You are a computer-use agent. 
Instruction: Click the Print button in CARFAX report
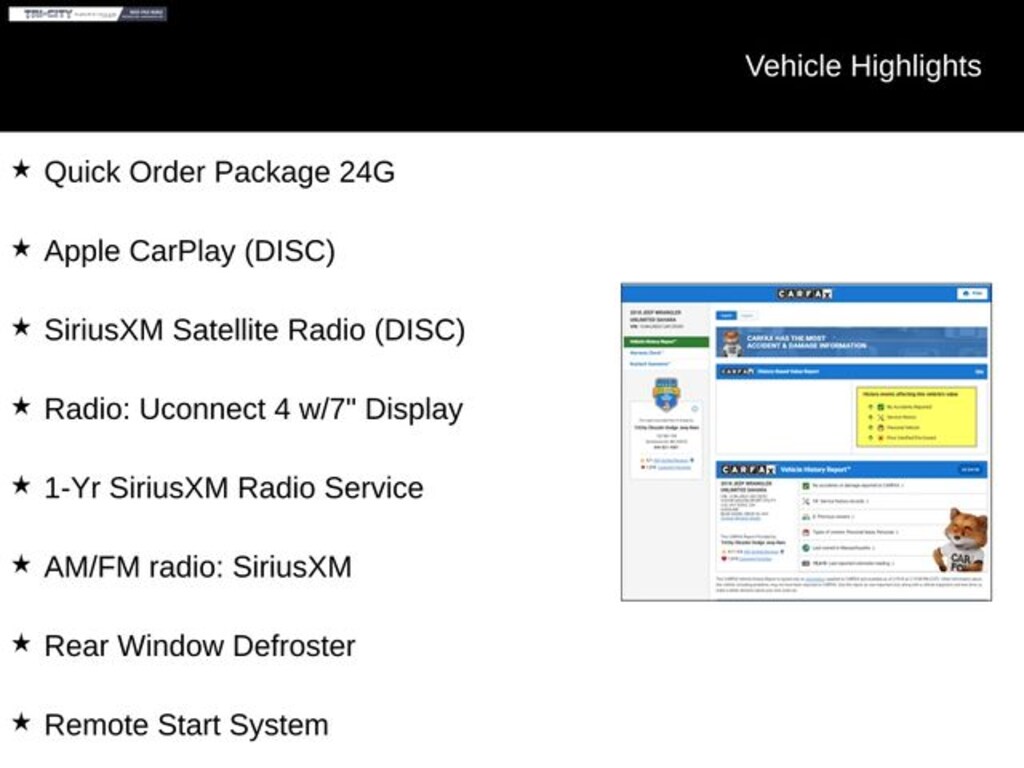click(x=971, y=293)
